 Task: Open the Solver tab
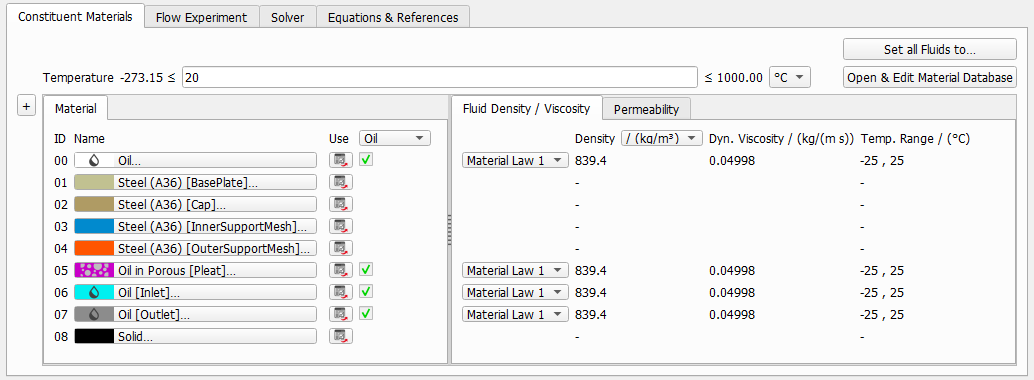coord(288,18)
